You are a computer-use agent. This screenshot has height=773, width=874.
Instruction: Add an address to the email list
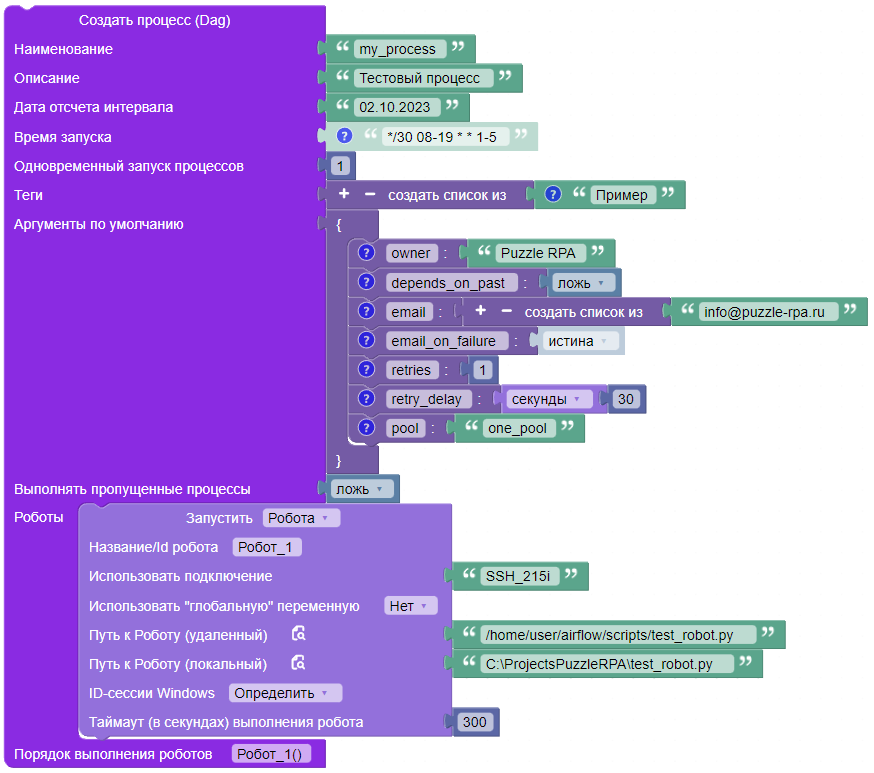click(480, 310)
